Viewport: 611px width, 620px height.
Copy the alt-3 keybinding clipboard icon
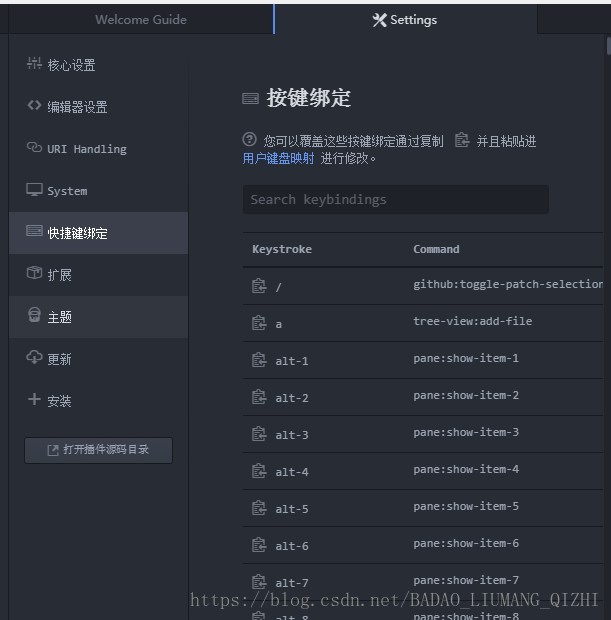tap(259, 434)
